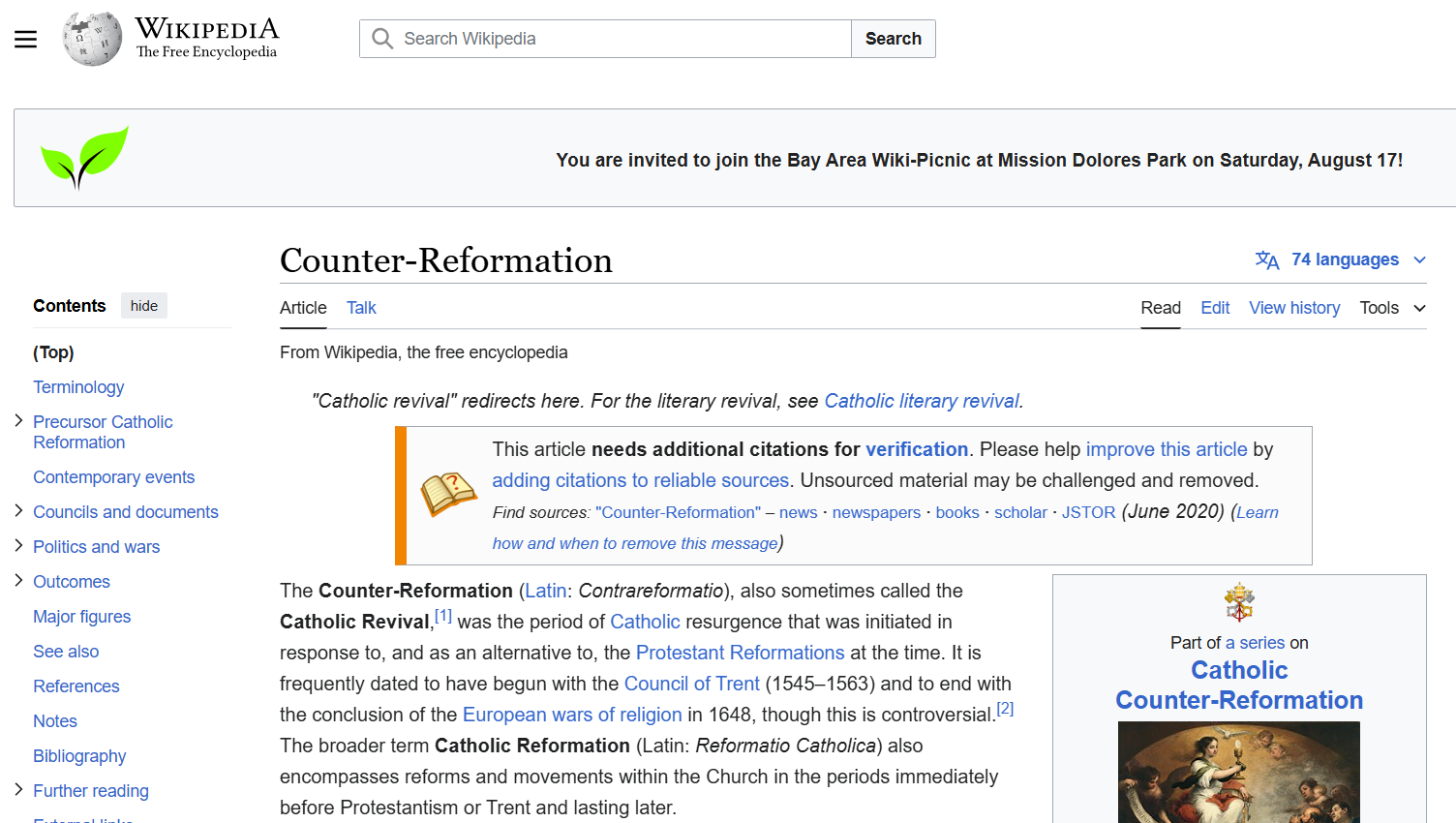1456x823 pixels.
Task: Open Further reading contents link
Action: [91, 791]
